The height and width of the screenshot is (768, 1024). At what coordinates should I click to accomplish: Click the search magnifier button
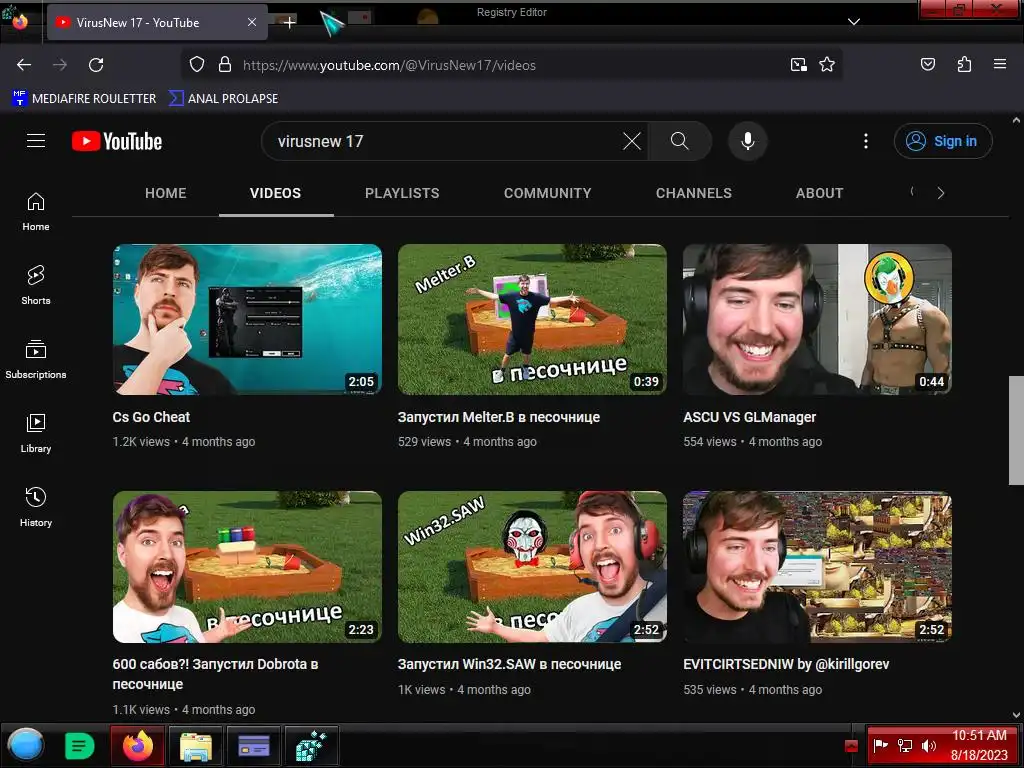(x=680, y=141)
